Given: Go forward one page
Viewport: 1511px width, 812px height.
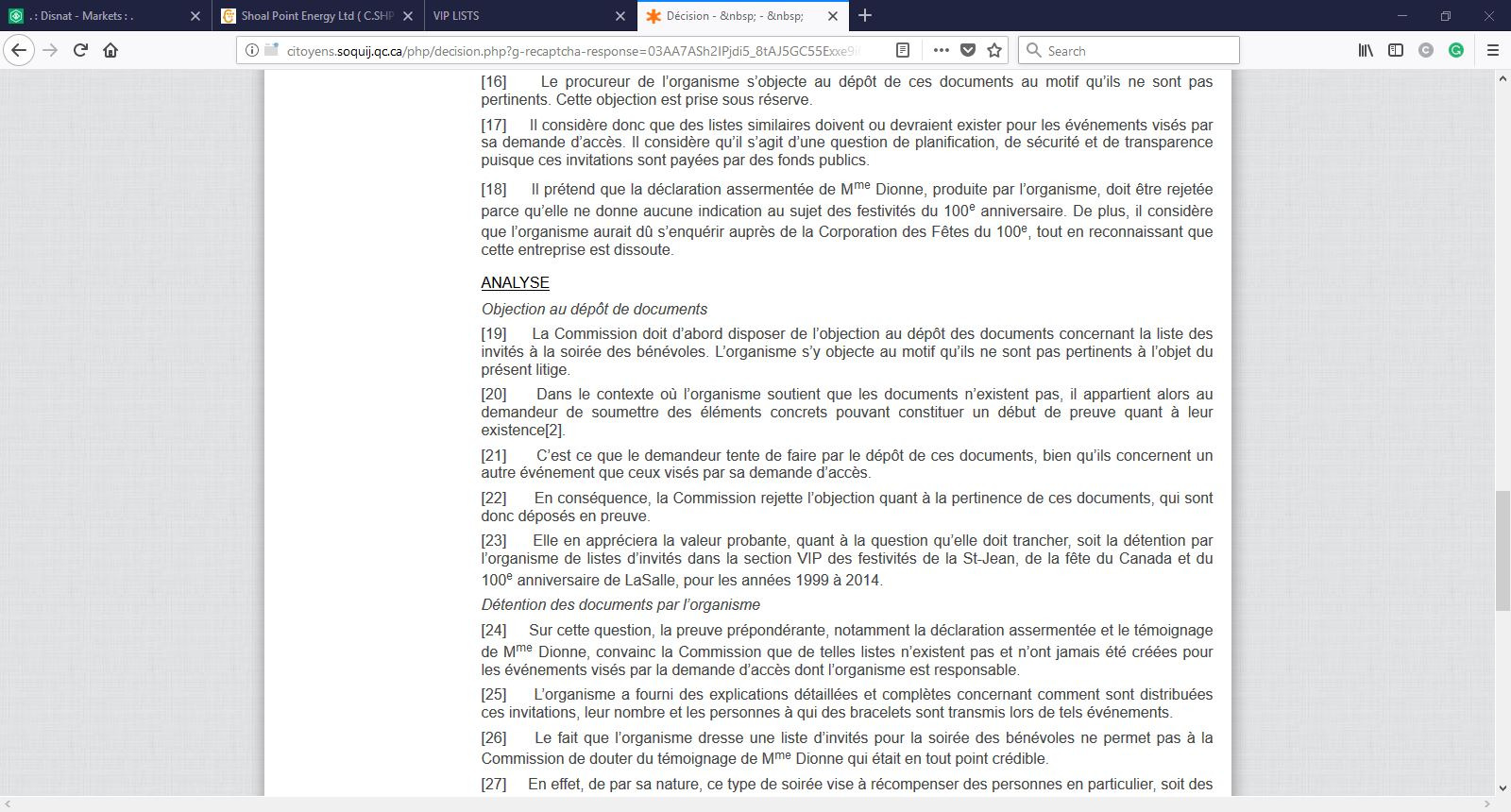Looking at the screenshot, I should pyautogui.click(x=51, y=50).
